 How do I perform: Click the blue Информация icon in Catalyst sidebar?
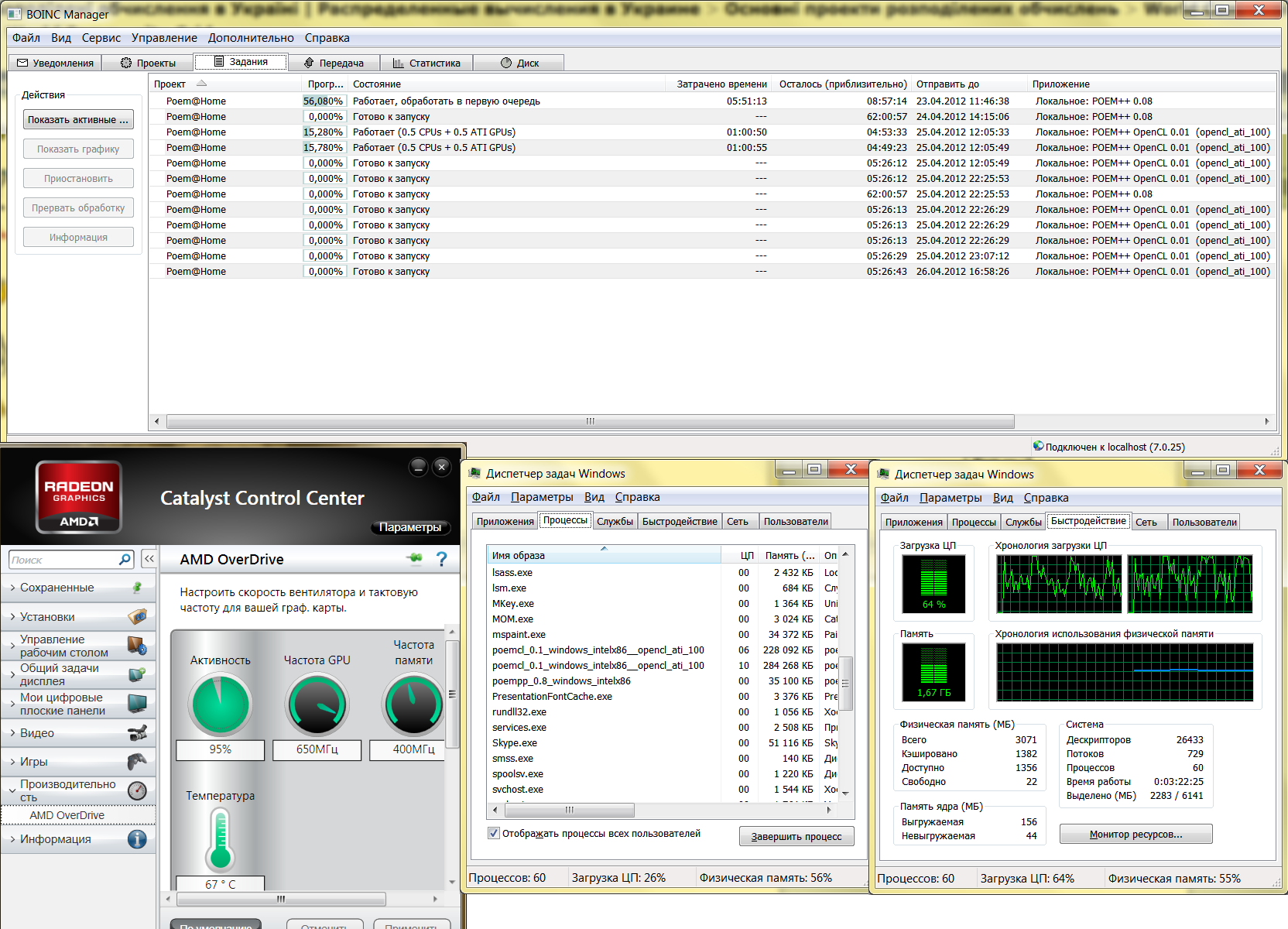[137, 839]
